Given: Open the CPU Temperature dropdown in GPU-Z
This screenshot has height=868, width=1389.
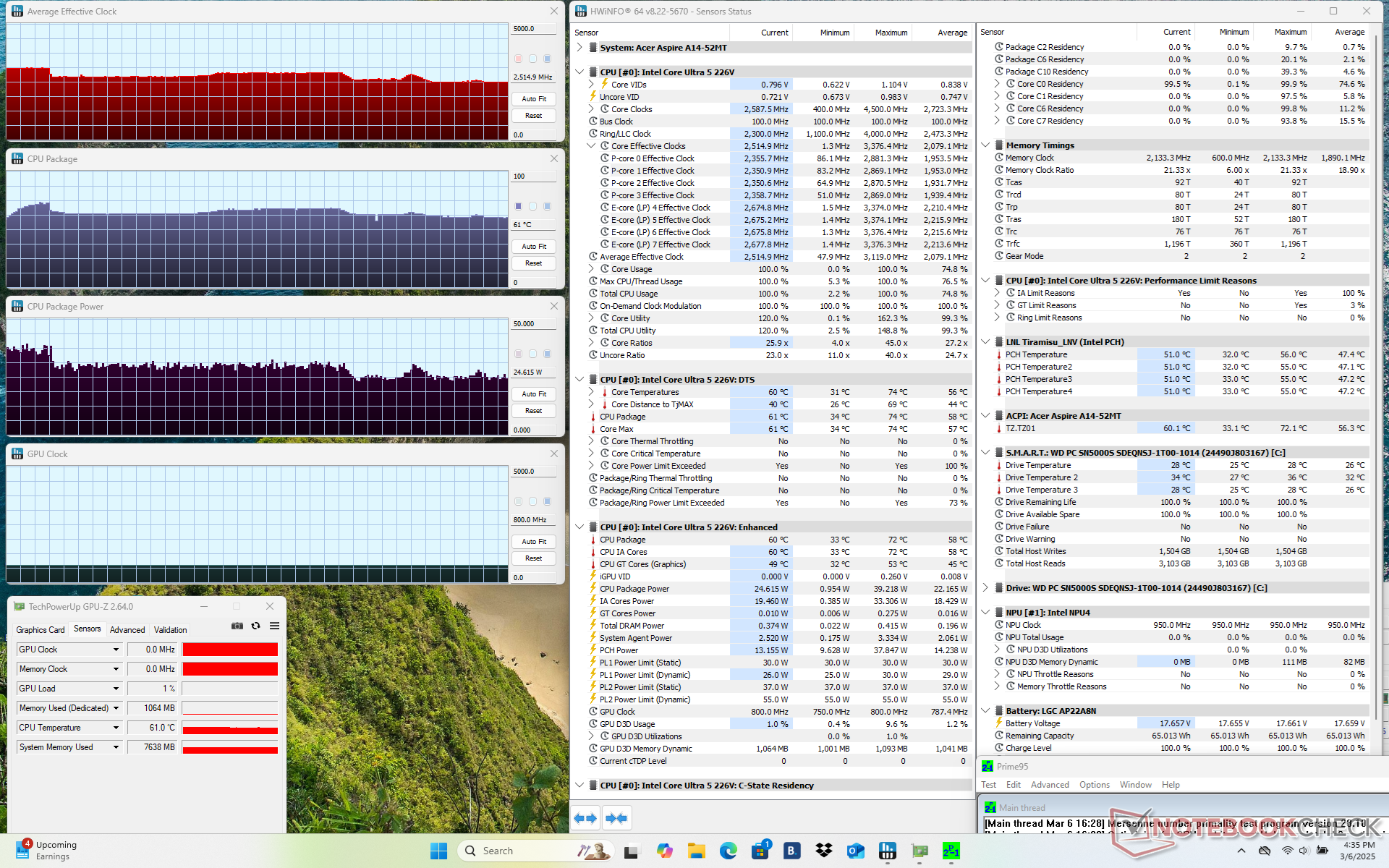Looking at the screenshot, I should point(116,728).
